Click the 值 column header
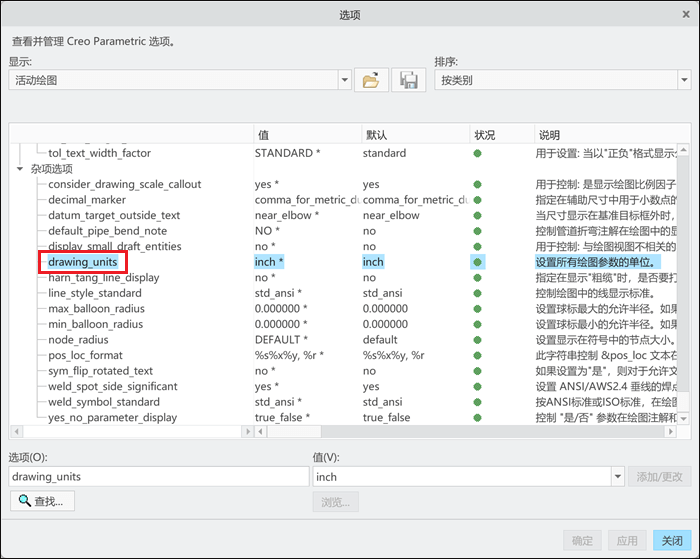 pyautogui.click(x=307, y=134)
